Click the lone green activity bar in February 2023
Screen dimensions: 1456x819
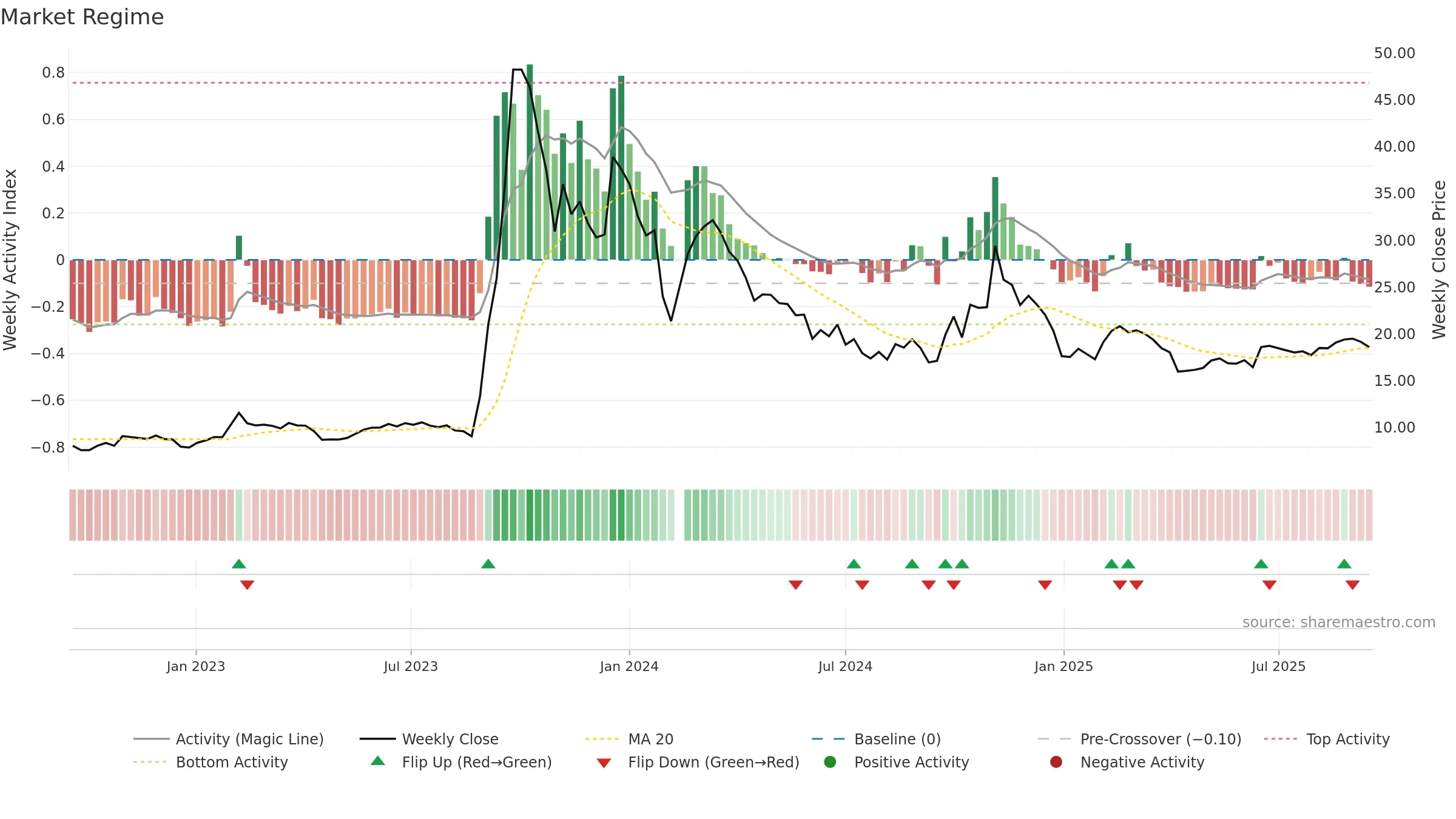239,248
